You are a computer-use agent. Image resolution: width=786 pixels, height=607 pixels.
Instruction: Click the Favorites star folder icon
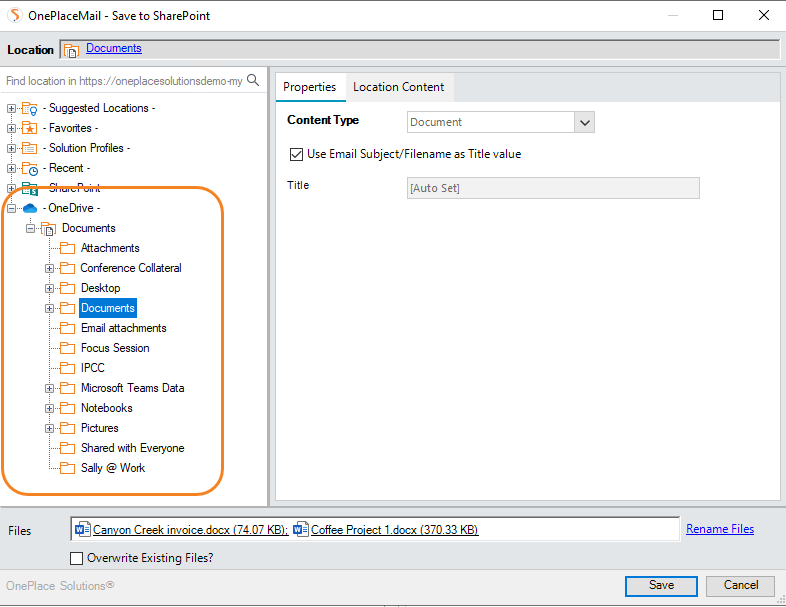click(x=30, y=128)
